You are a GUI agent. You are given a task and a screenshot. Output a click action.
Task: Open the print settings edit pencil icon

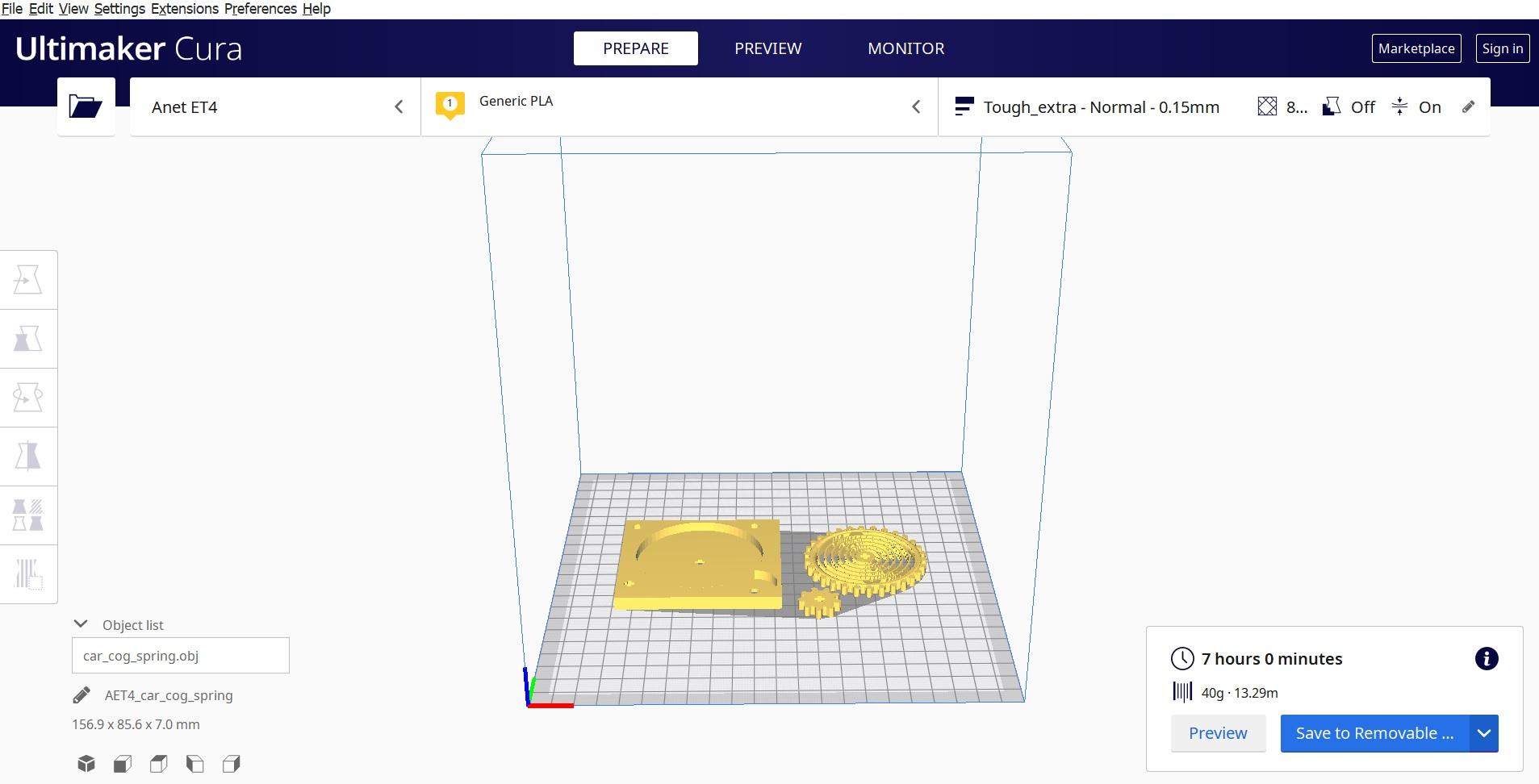tap(1470, 106)
